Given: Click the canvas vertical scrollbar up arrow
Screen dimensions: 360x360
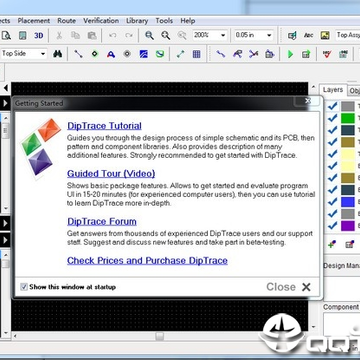Looking at the screenshot, I should (x=313, y=87).
